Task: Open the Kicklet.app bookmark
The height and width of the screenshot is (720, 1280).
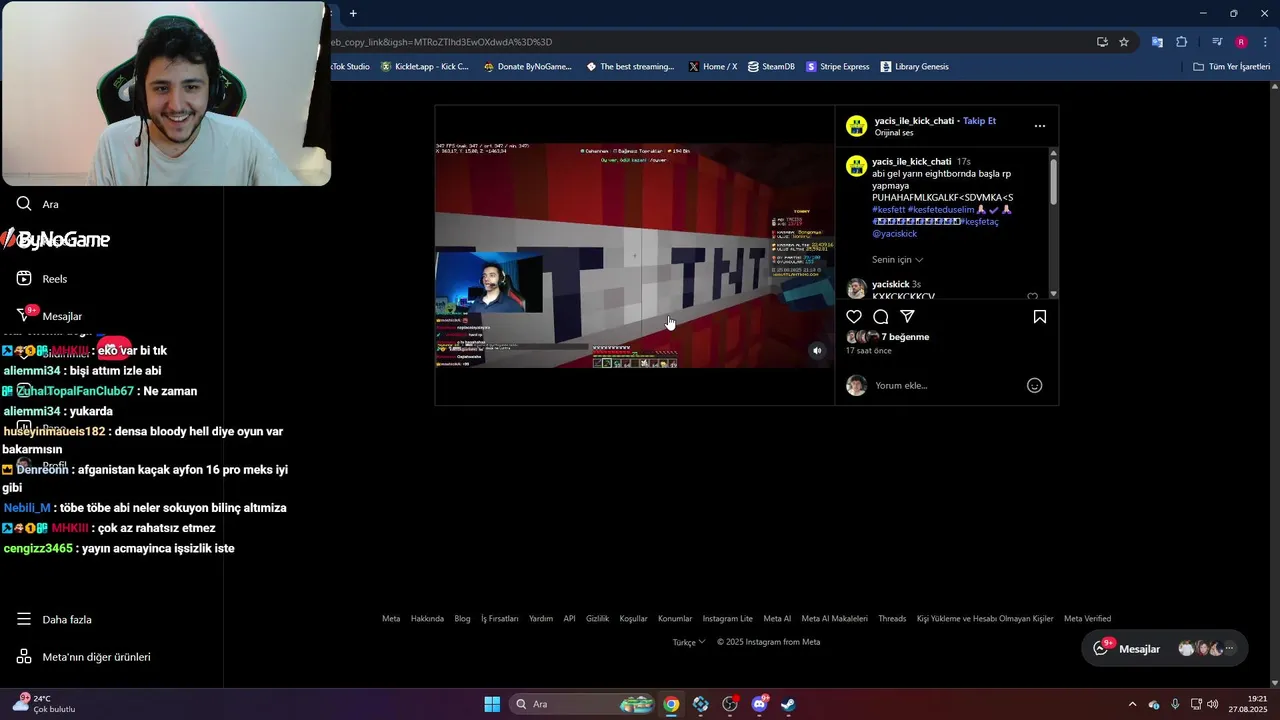Action: tap(424, 67)
